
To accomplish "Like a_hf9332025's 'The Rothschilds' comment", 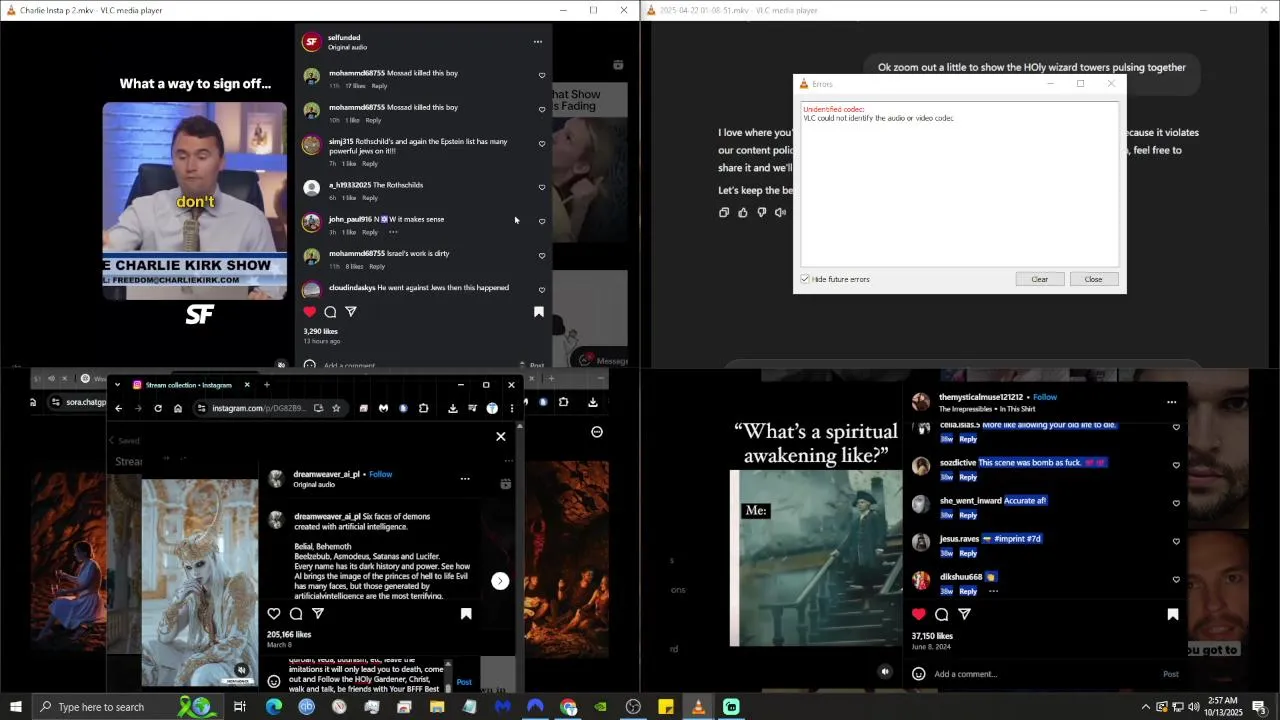I will click(x=542, y=187).
